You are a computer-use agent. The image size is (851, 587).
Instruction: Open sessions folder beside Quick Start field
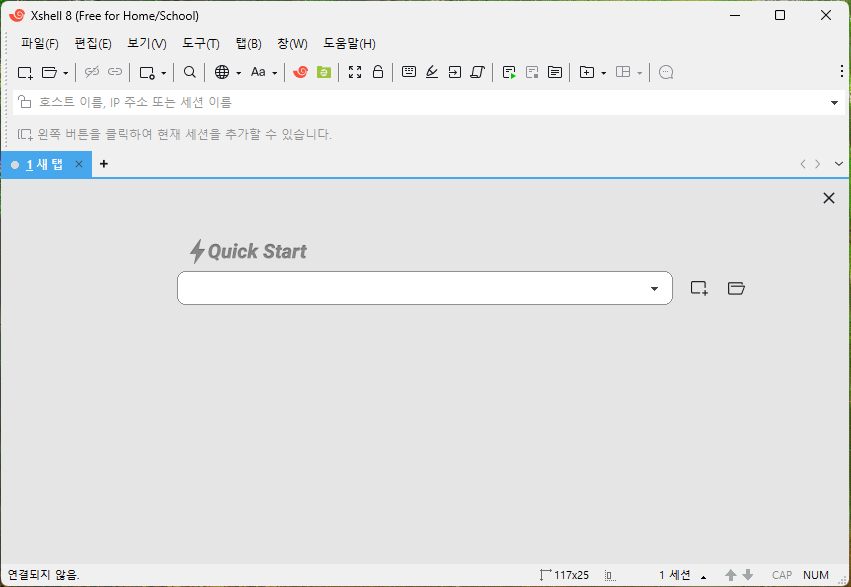[736, 288]
